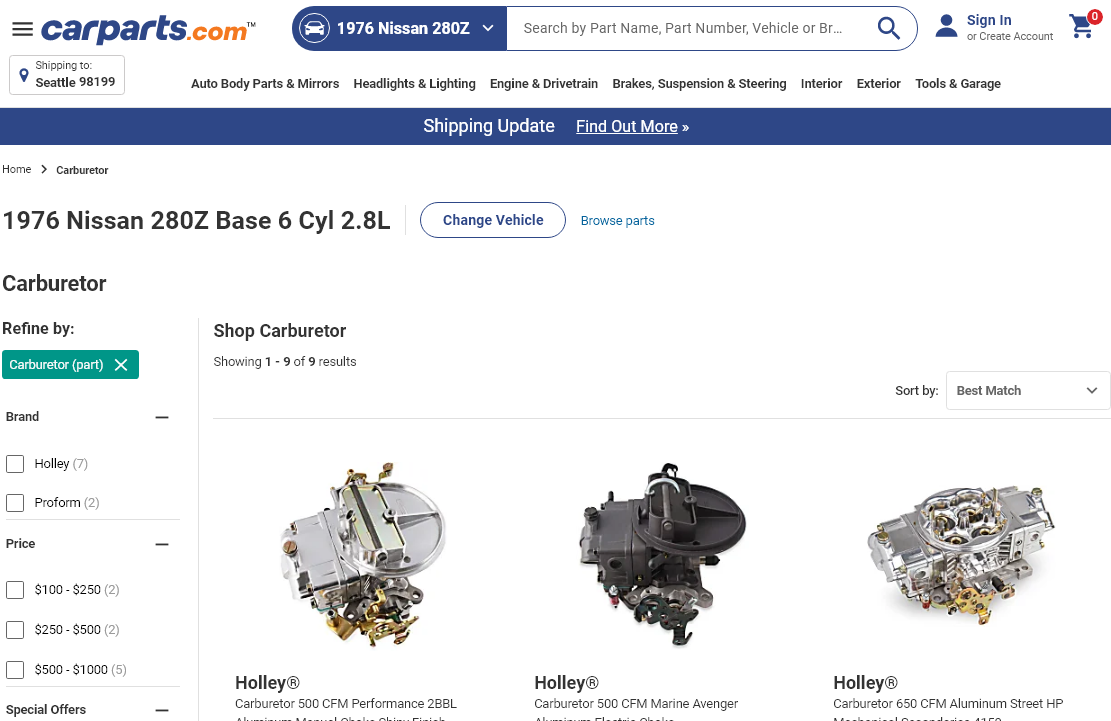Click the location pin shipping icon
The width and height of the screenshot is (1111, 721).
coord(23,75)
